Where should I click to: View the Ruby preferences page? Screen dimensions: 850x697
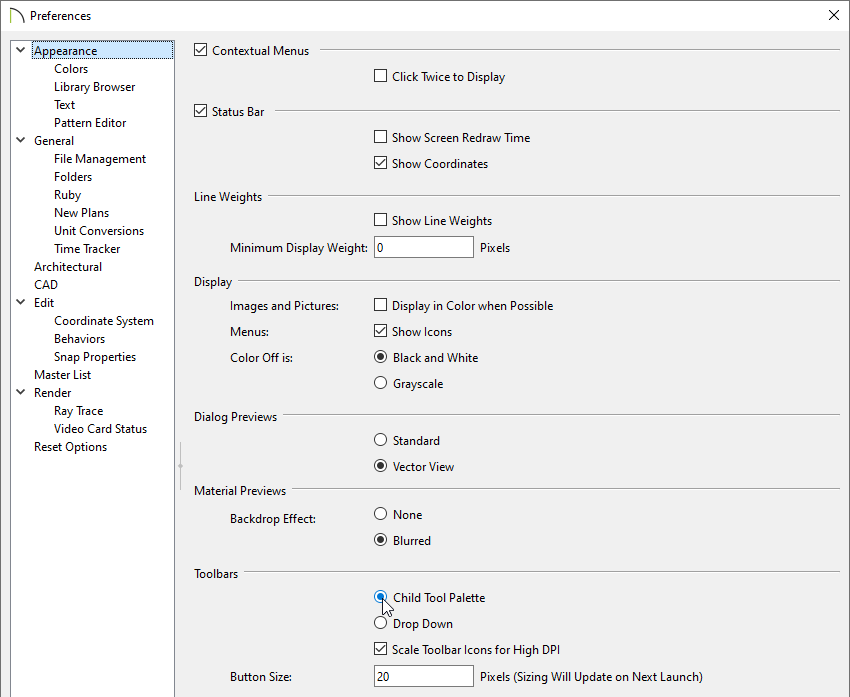67,194
